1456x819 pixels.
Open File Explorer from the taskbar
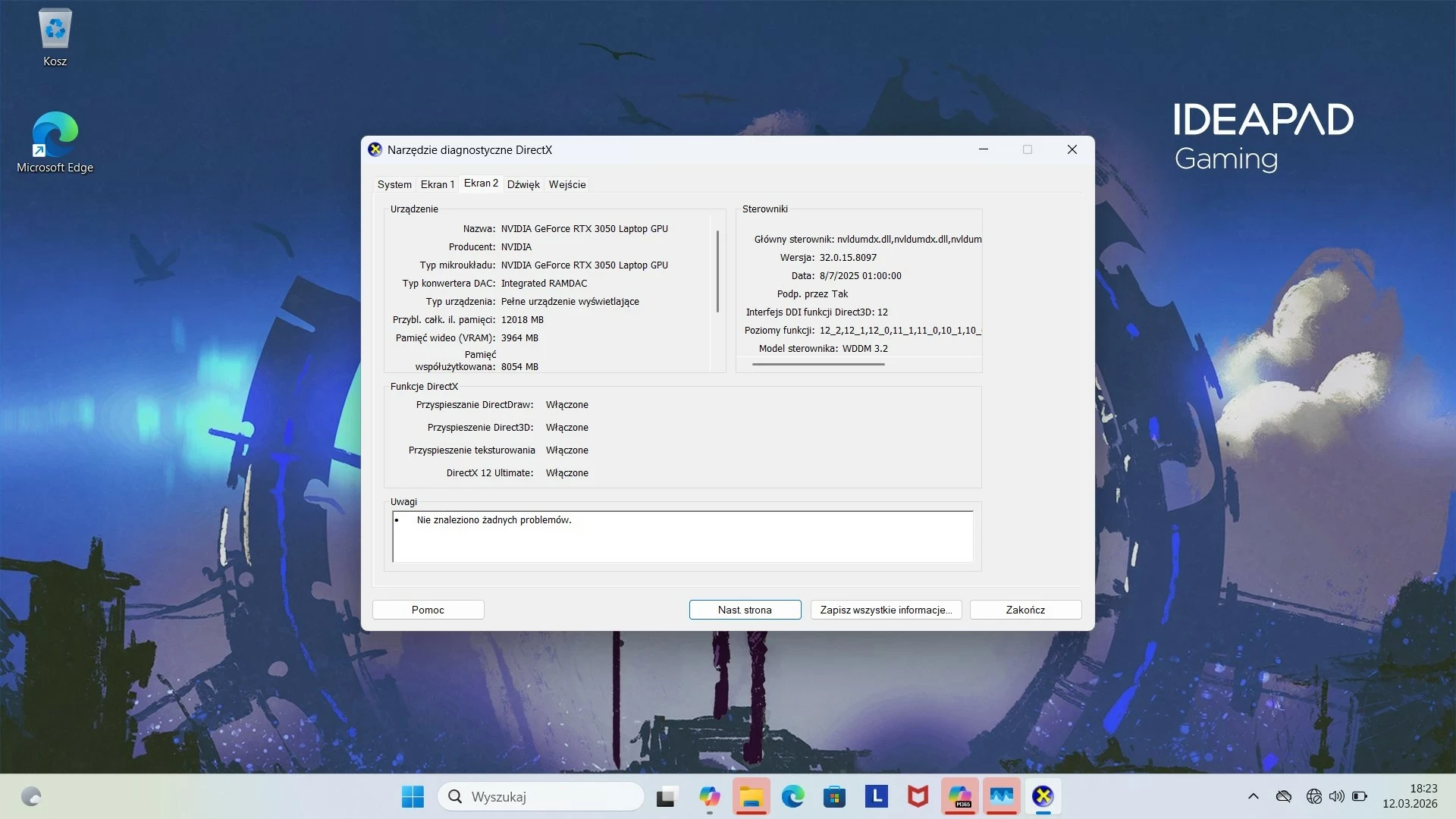coord(752,796)
